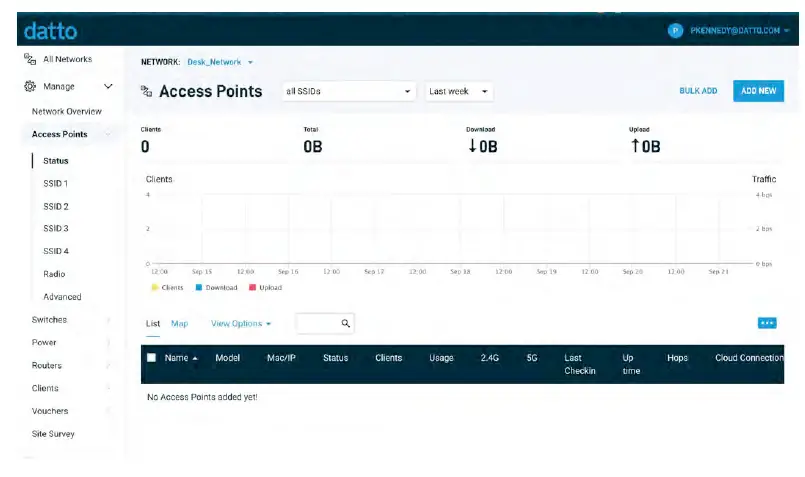Expand the Routers section chevron
This screenshot has width=805, height=477.
(x=108, y=366)
